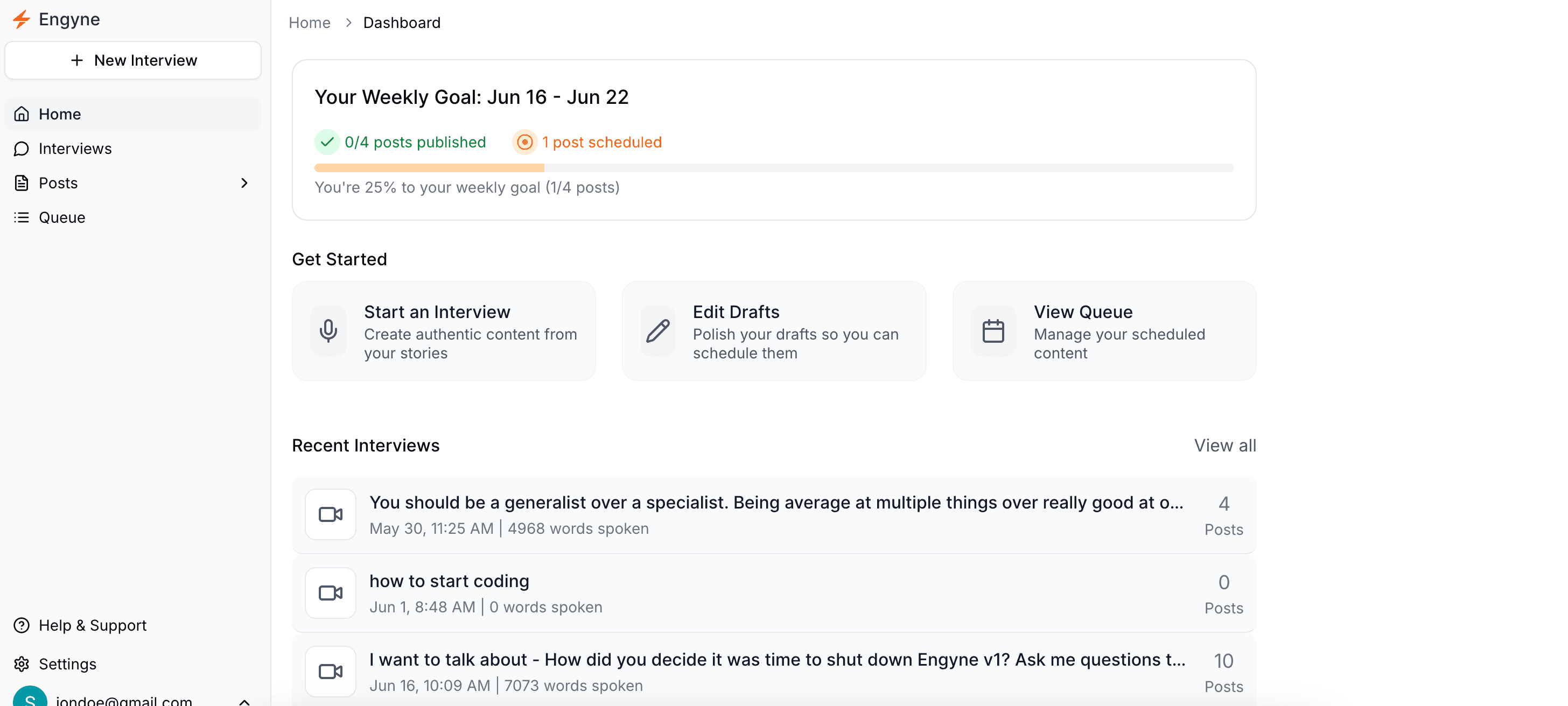
Task: Click the camera icon beside how to start coding
Action: (331, 593)
